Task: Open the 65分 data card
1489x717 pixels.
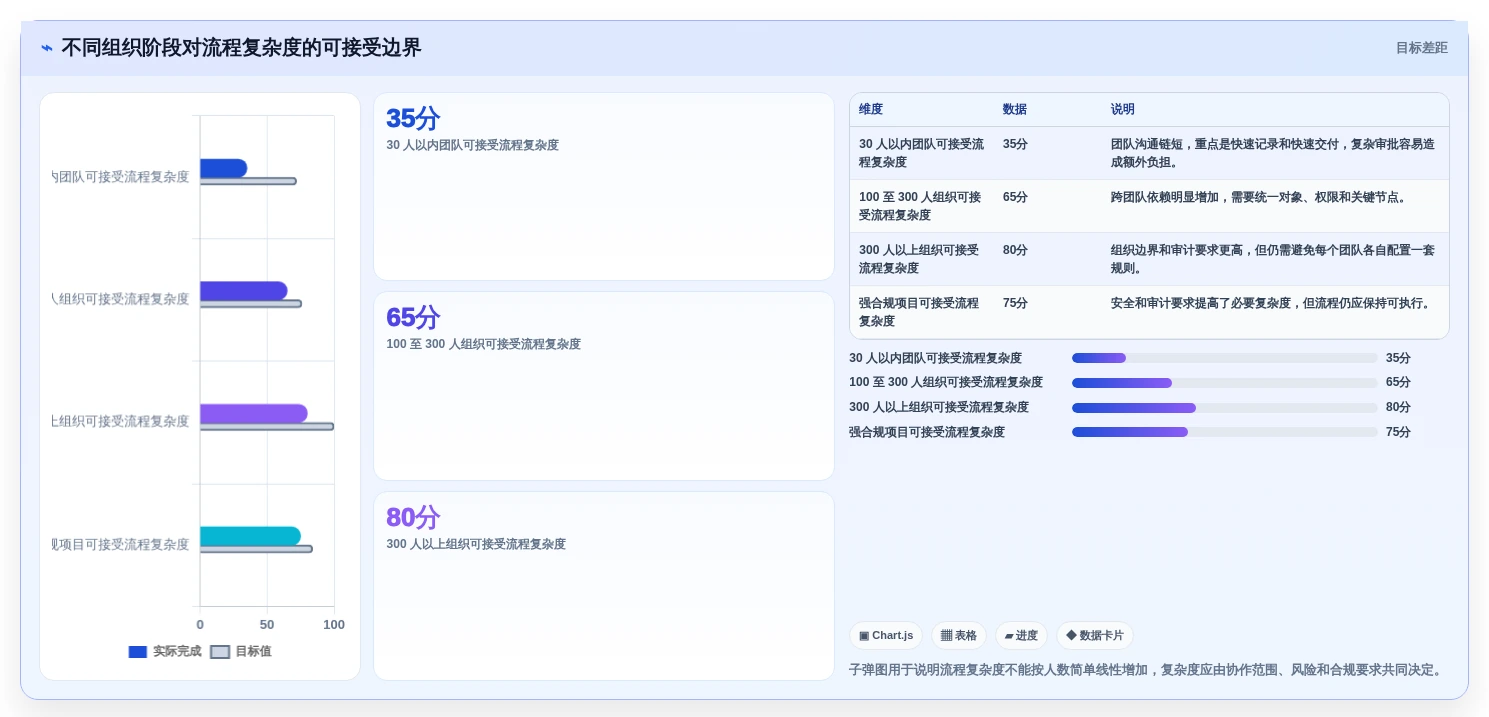Action: (x=604, y=386)
